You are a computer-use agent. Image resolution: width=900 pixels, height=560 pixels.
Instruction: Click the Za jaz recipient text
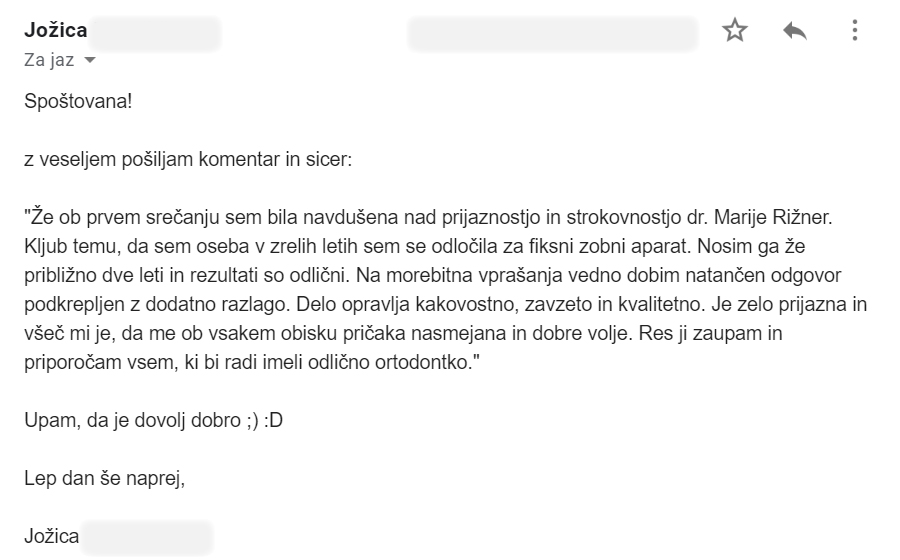49,60
